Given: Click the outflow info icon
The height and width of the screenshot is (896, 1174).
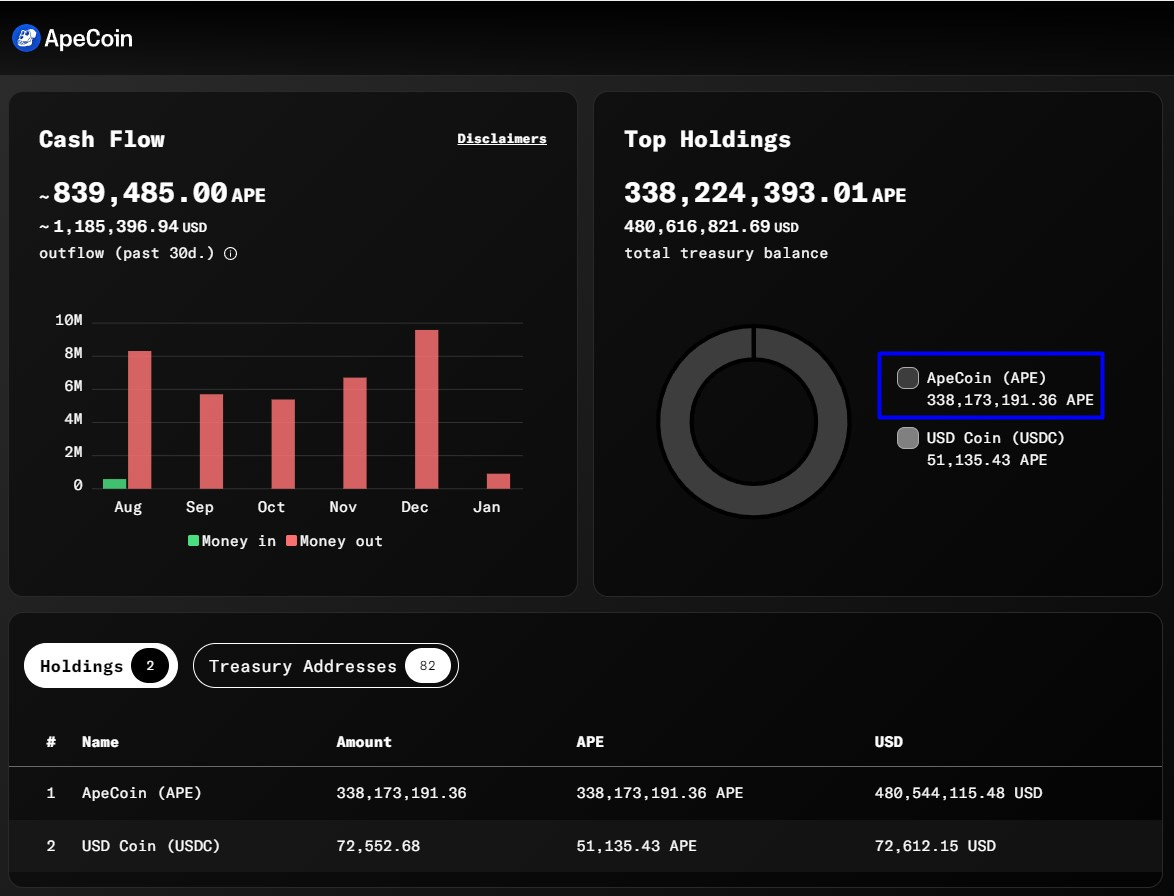Looking at the screenshot, I should 231,254.
